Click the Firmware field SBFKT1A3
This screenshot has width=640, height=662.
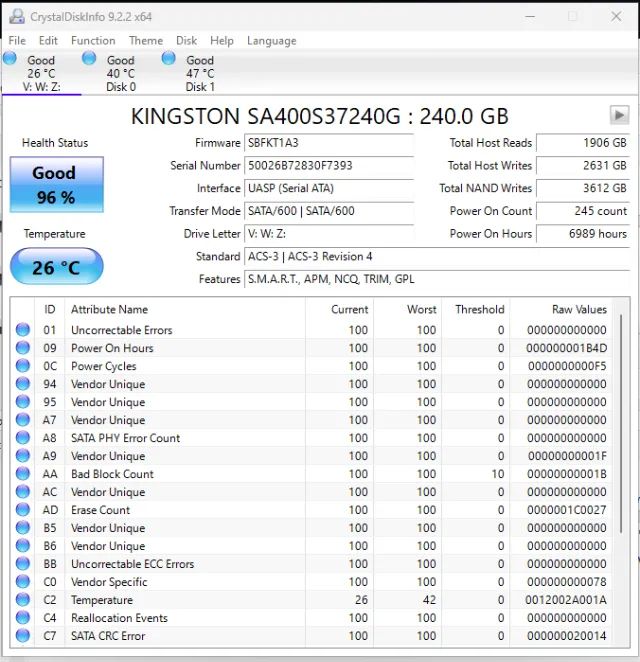329,143
